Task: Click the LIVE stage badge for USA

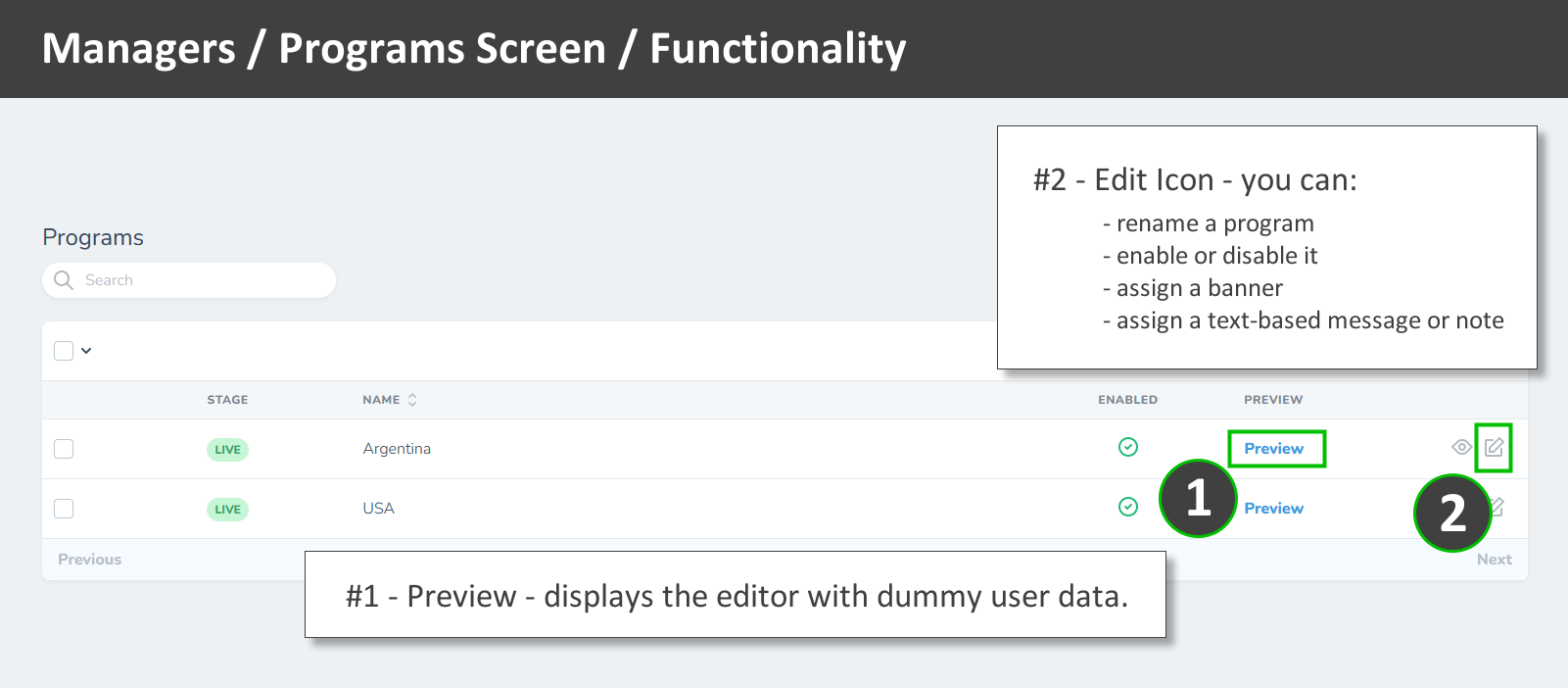Action: pos(226,509)
